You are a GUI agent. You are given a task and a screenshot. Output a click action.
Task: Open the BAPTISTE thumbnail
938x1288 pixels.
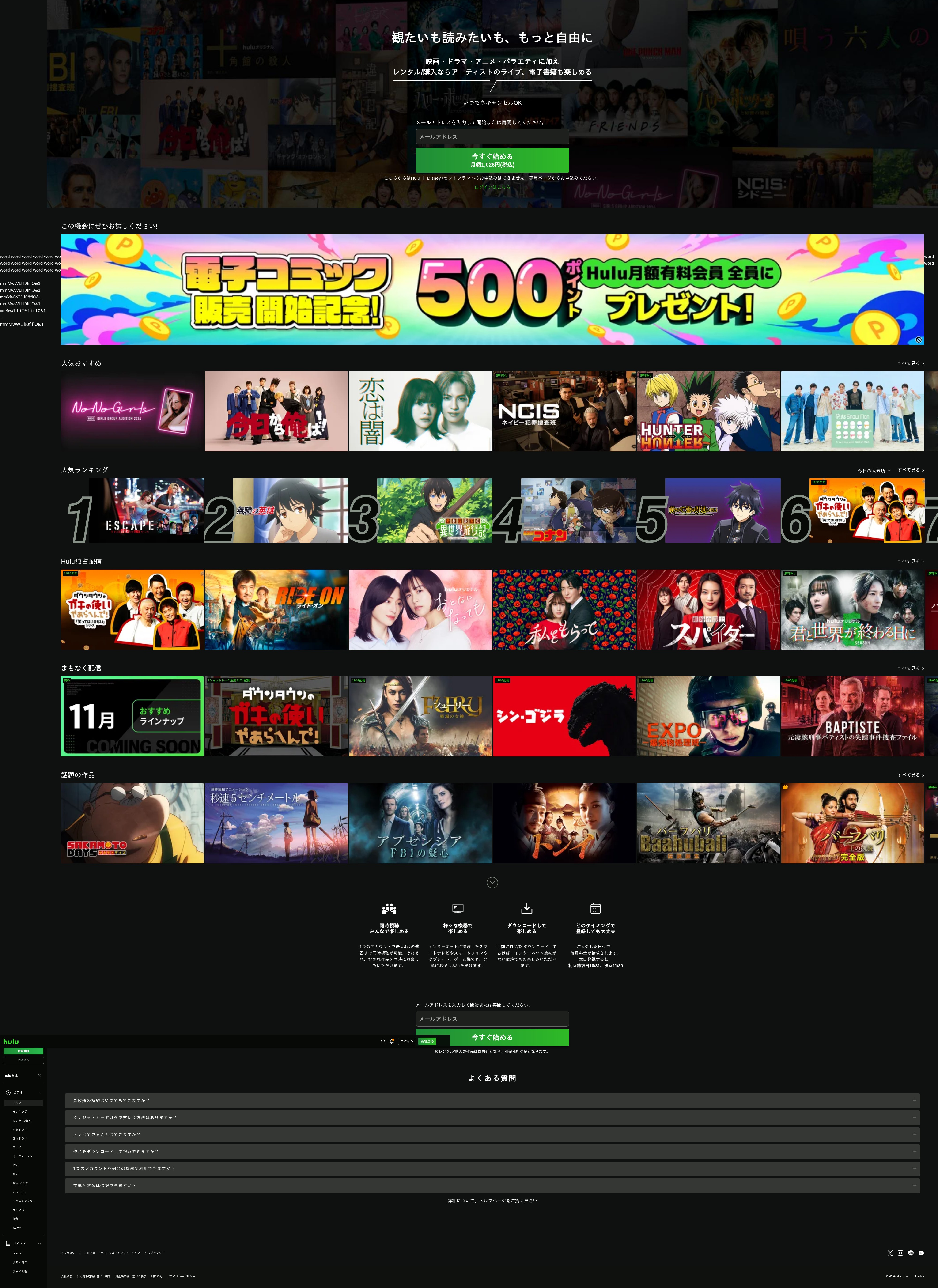click(852, 716)
